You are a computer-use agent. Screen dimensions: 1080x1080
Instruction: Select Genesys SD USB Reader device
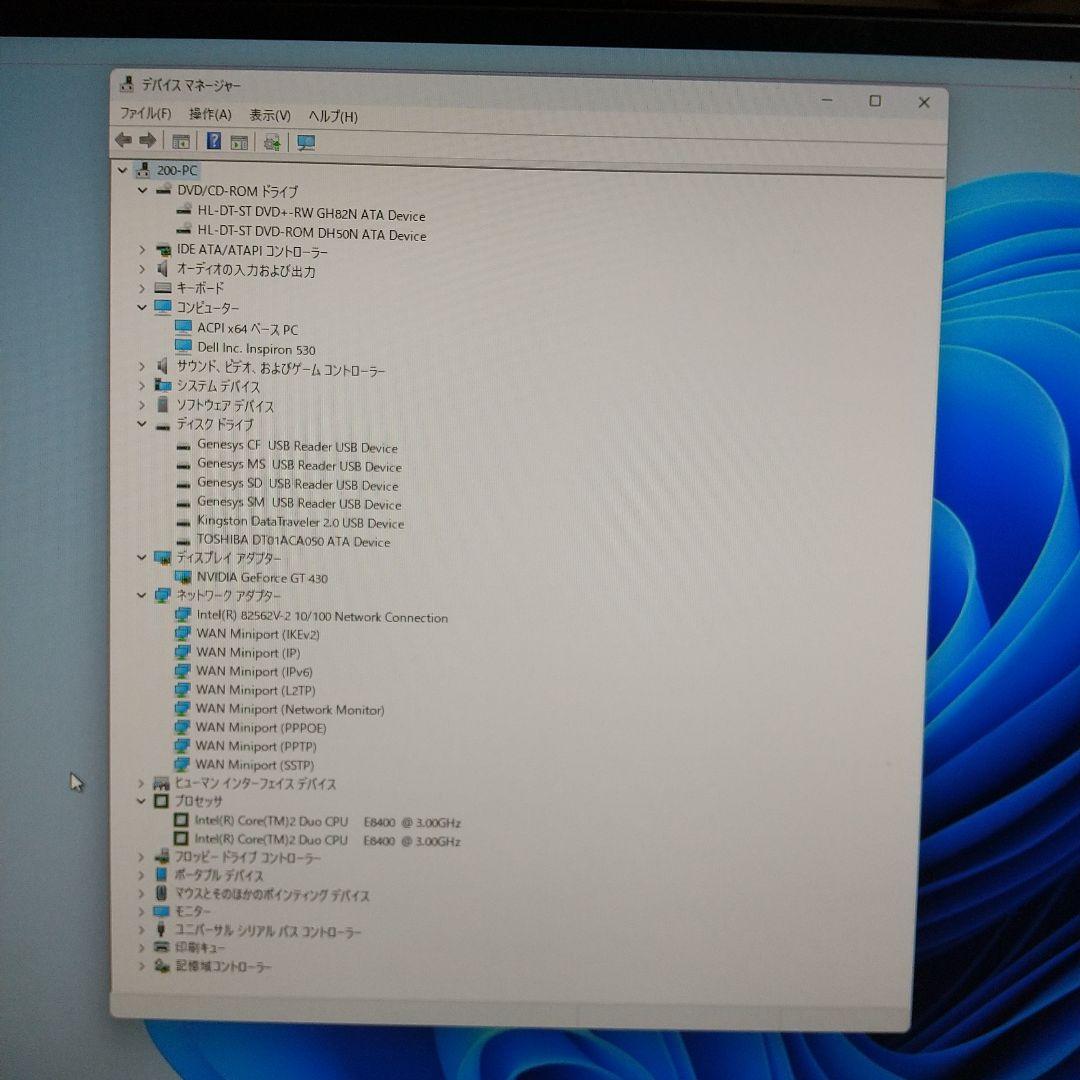tap(298, 484)
